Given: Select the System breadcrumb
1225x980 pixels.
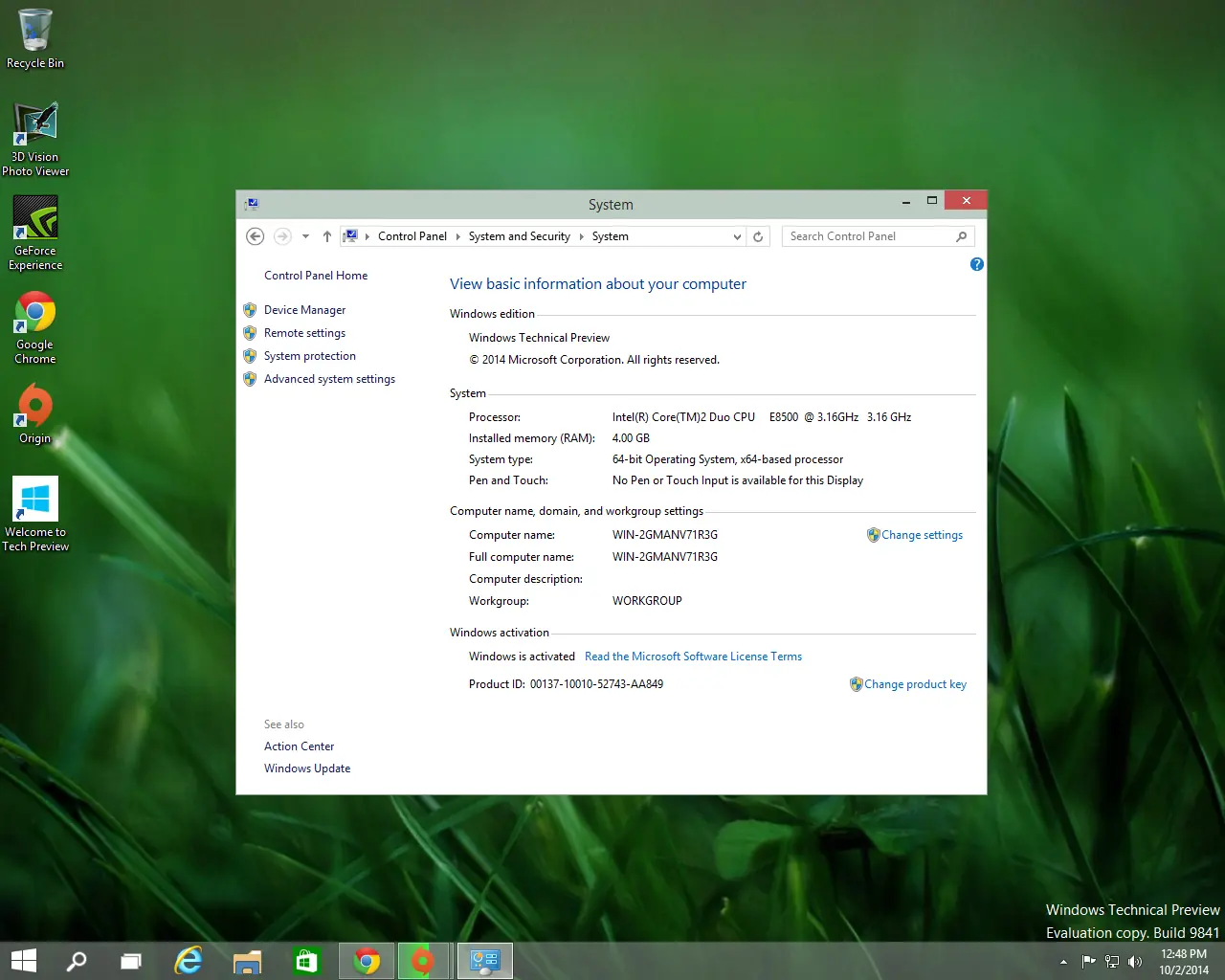Looking at the screenshot, I should point(611,236).
